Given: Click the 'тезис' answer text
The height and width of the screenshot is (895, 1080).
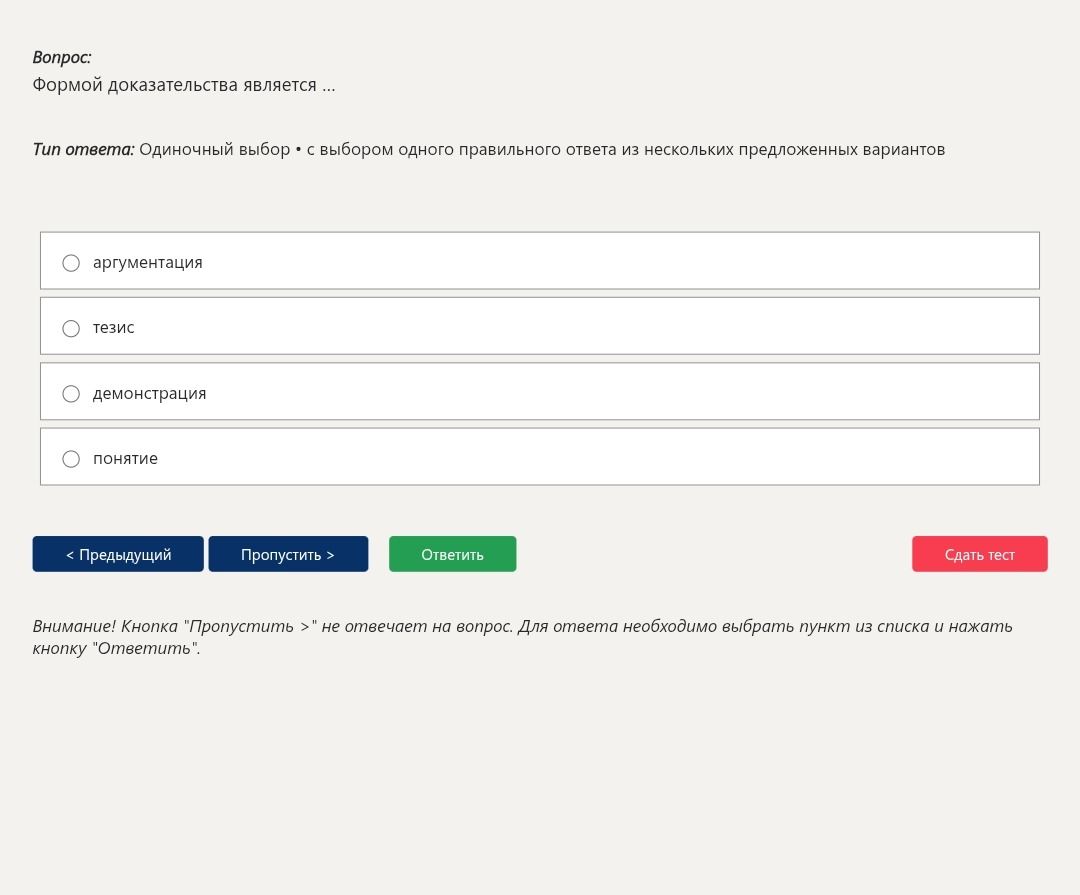Looking at the screenshot, I should pos(114,328).
